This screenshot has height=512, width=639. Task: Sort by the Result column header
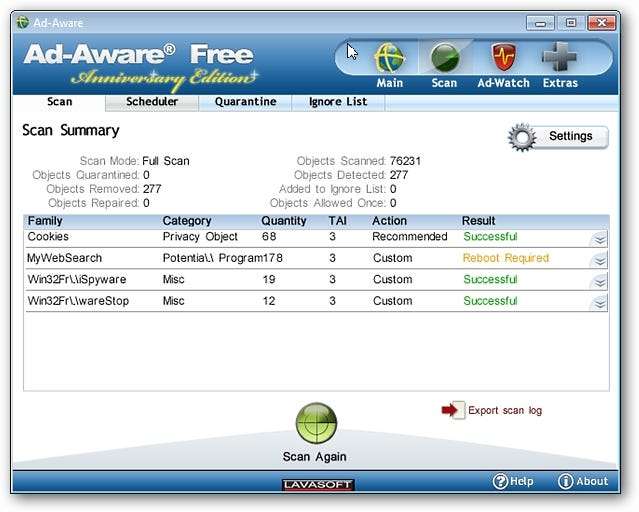tap(478, 221)
